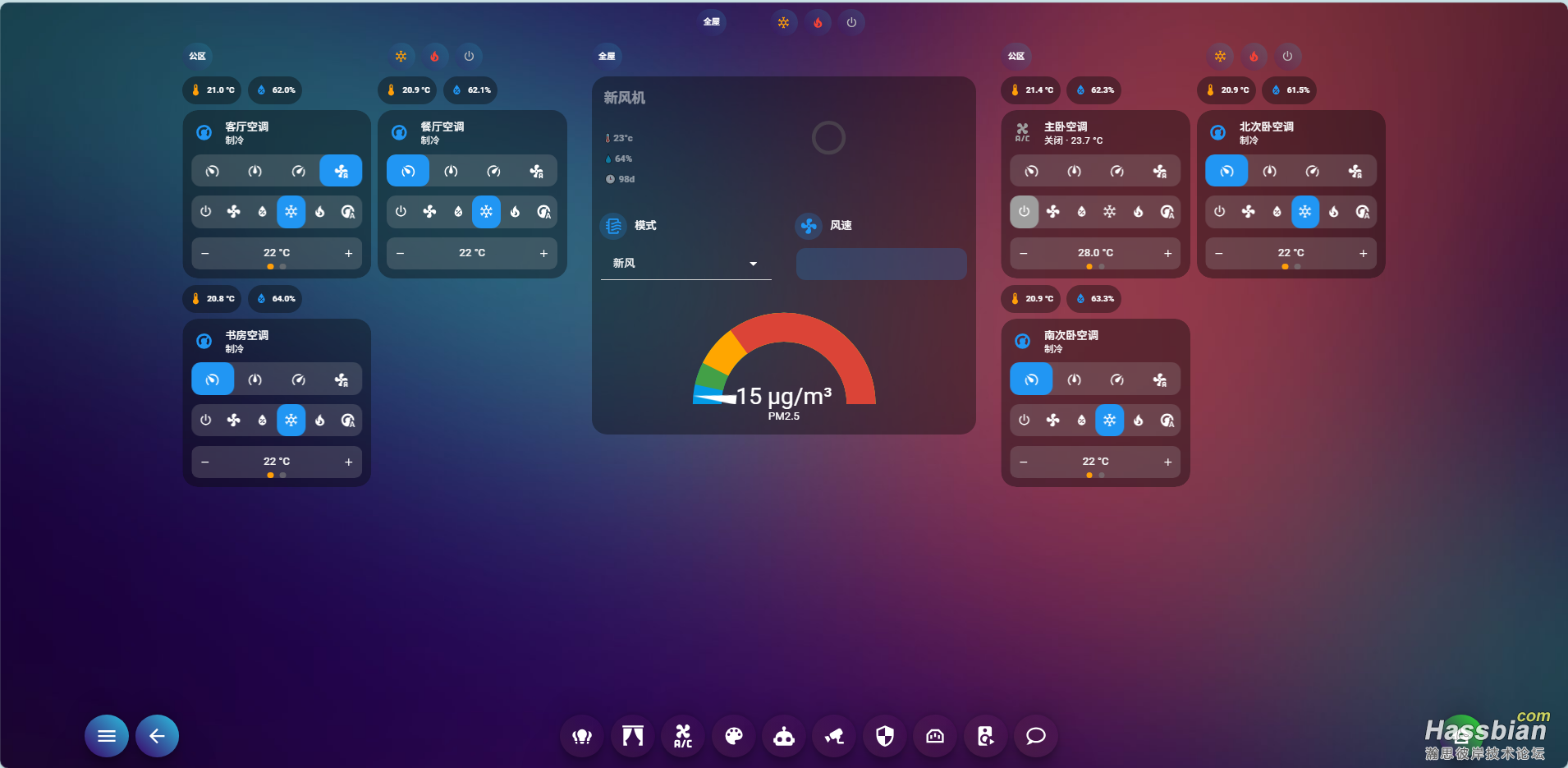
Task: Open the 风速 fan speed selector box
Action: [x=881, y=264]
